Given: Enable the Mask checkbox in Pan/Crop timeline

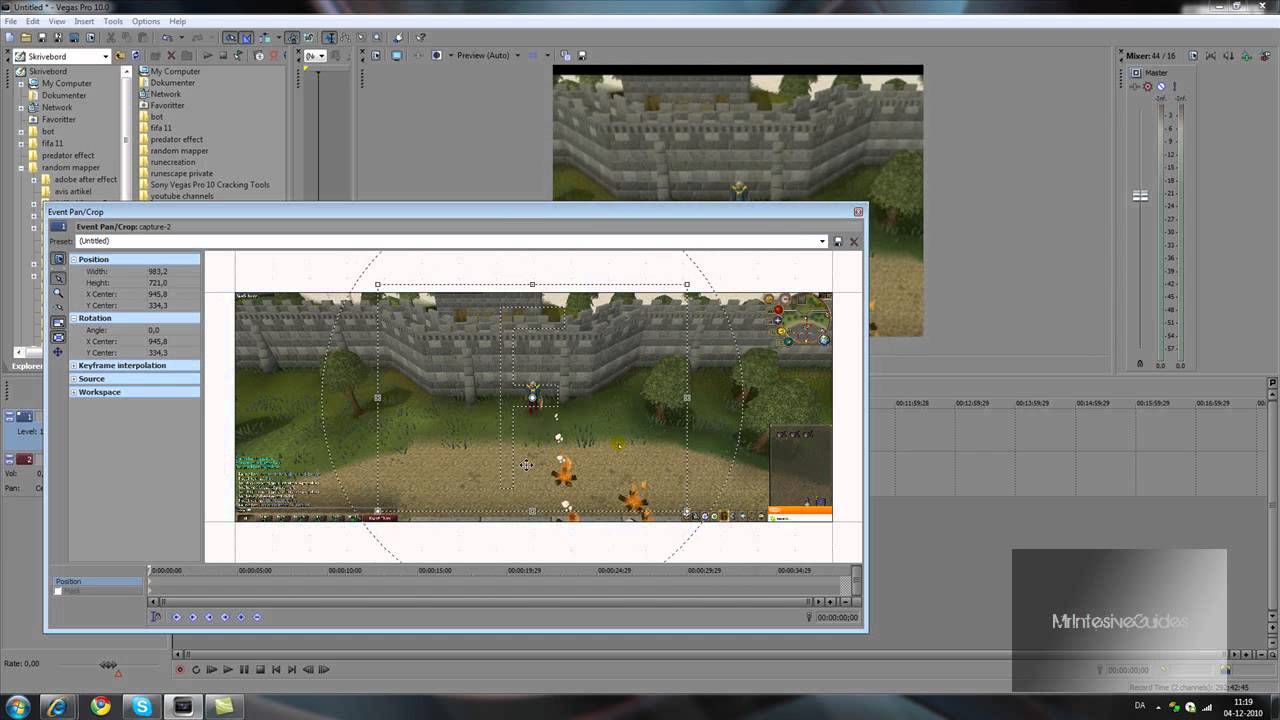Looking at the screenshot, I should pyautogui.click(x=58, y=591).
